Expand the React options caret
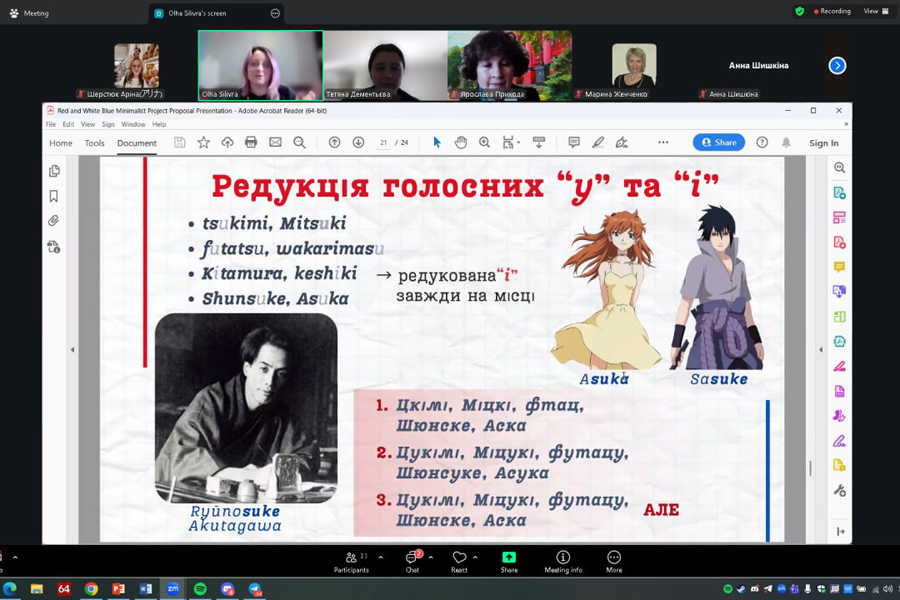900x600 pixels. pos(475,557)
